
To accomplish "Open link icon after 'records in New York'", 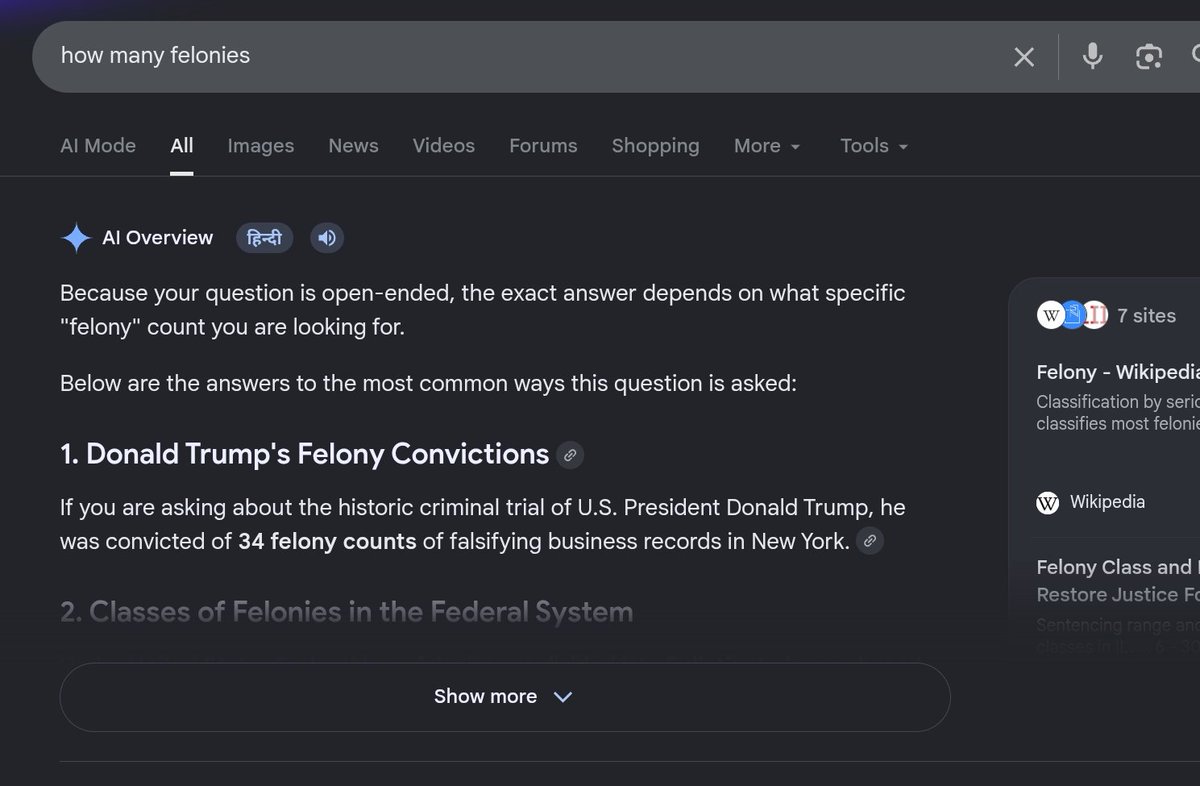I will coord(870,542).
